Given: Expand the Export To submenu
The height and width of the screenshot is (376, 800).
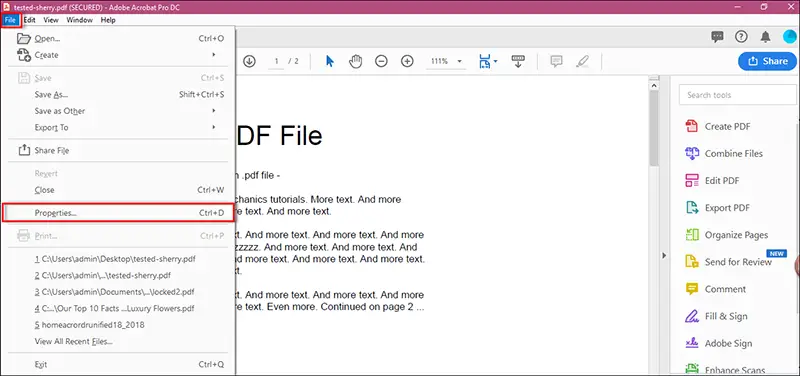Looking at the screenshot, I should [118, 127].
